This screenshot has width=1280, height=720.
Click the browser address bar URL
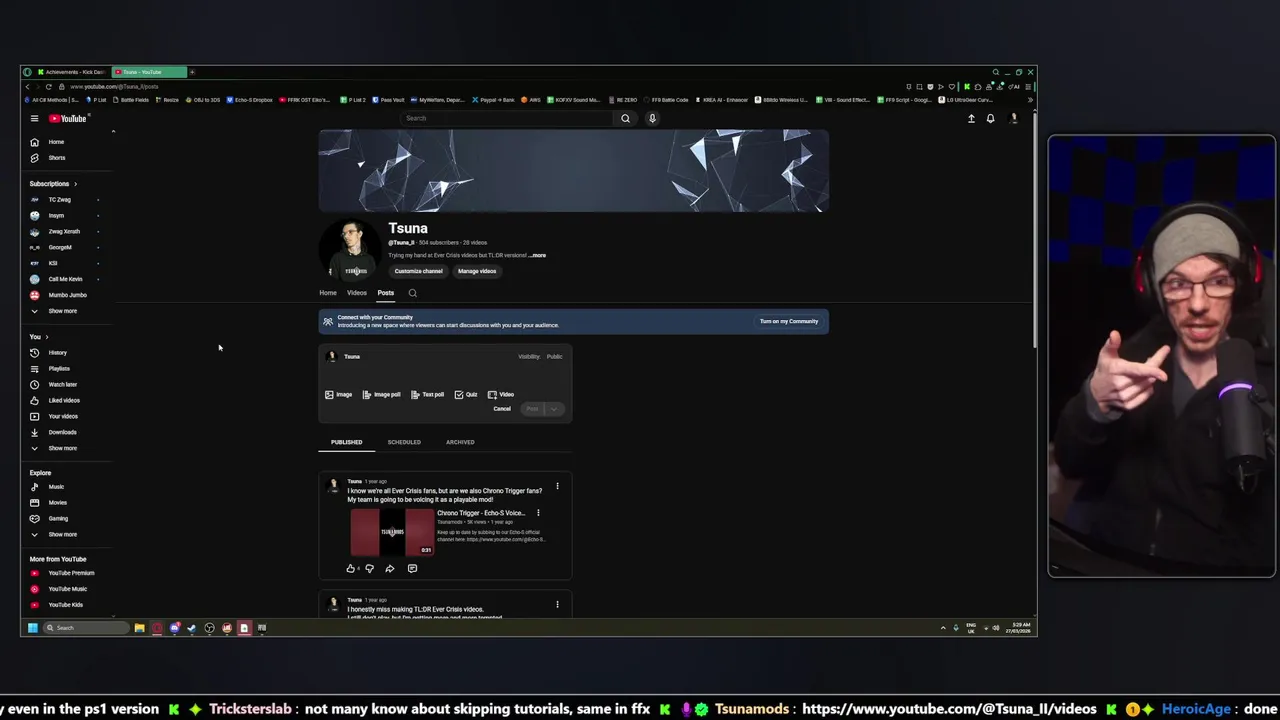pos(114,87)
